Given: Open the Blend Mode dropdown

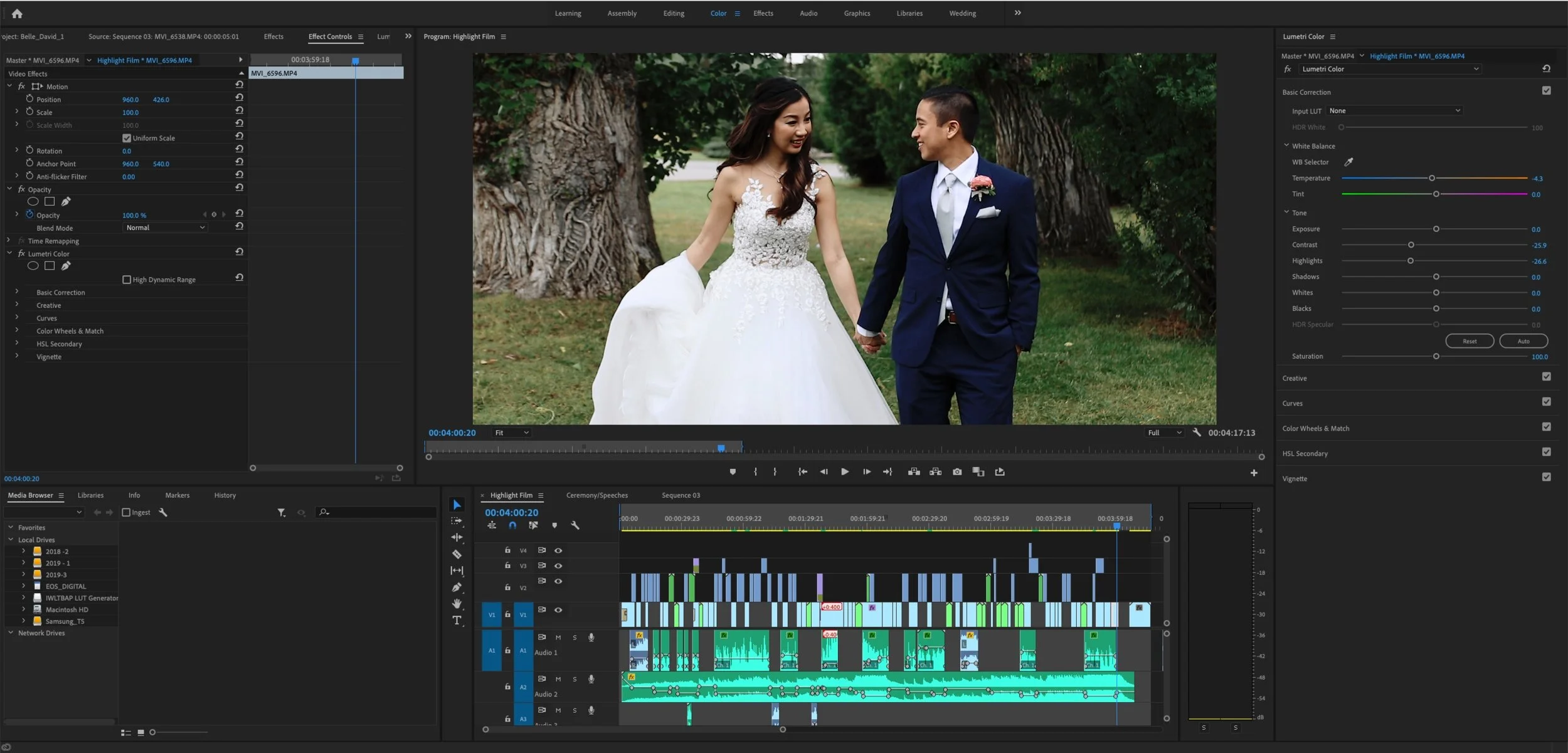Looking at the screenshot, I should 165,228.
